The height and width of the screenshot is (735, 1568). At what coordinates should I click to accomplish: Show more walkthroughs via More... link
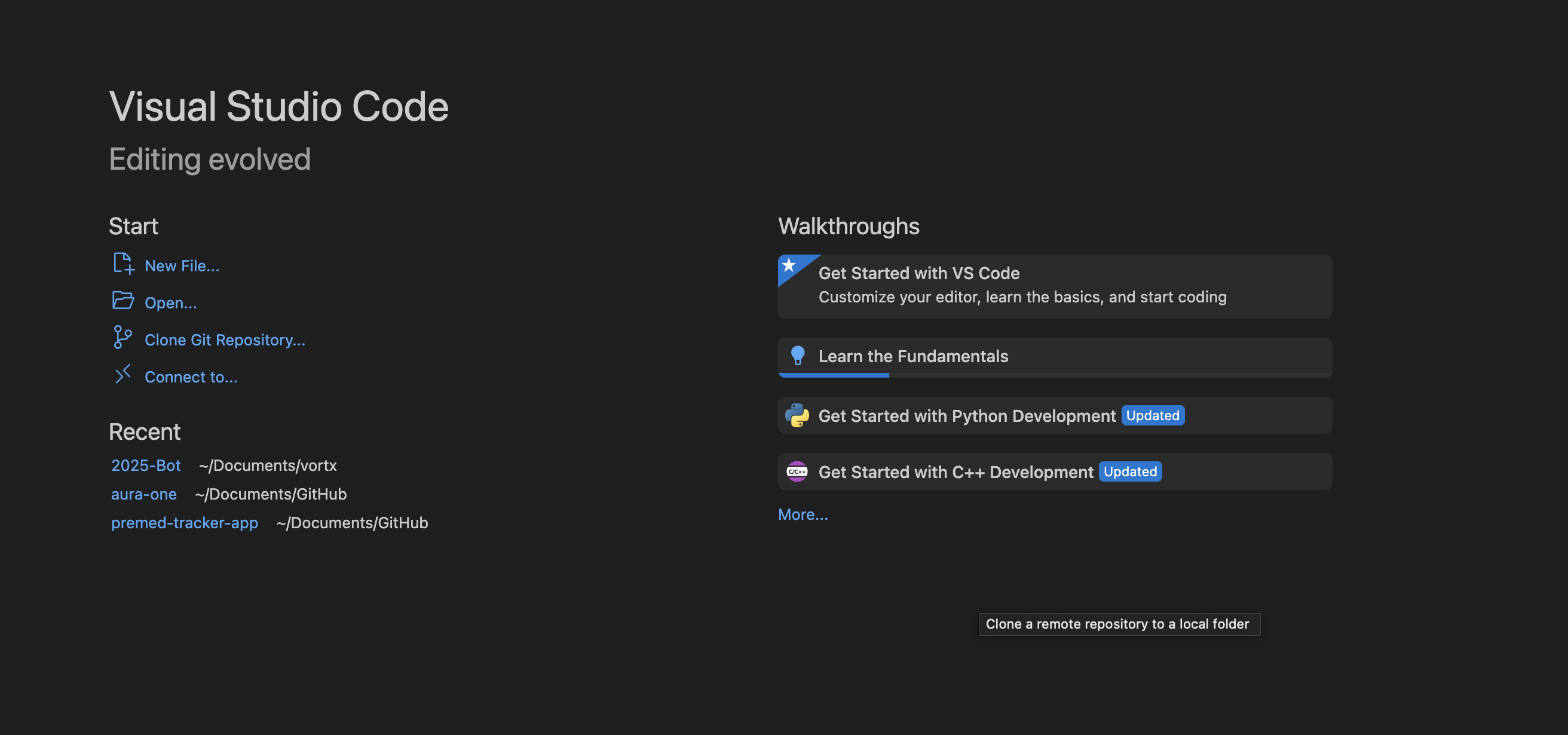(x=804, y=514)
